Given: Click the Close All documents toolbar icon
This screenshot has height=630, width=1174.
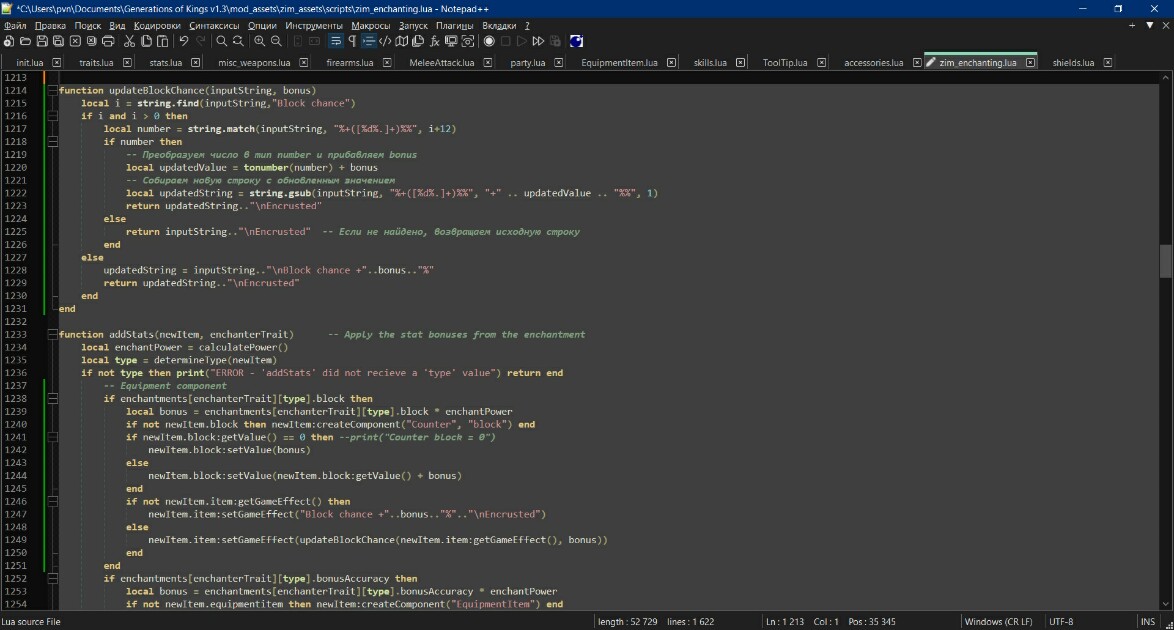Looking at the screenshot, I should click(x=91, y=41).
